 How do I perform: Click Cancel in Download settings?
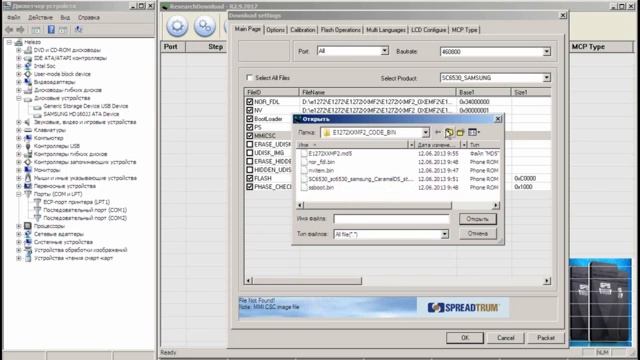[506, 338]
